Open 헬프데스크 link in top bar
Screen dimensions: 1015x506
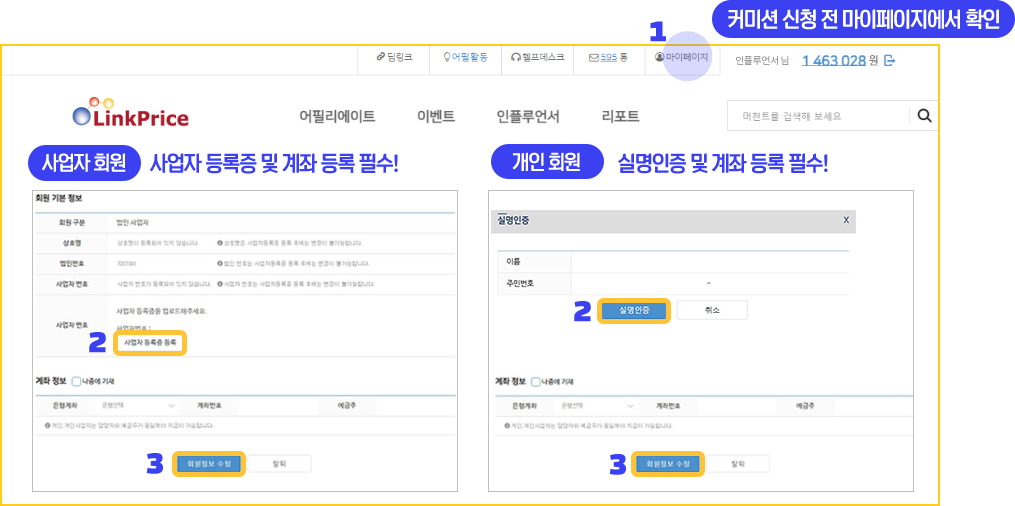tap(539, 57)
